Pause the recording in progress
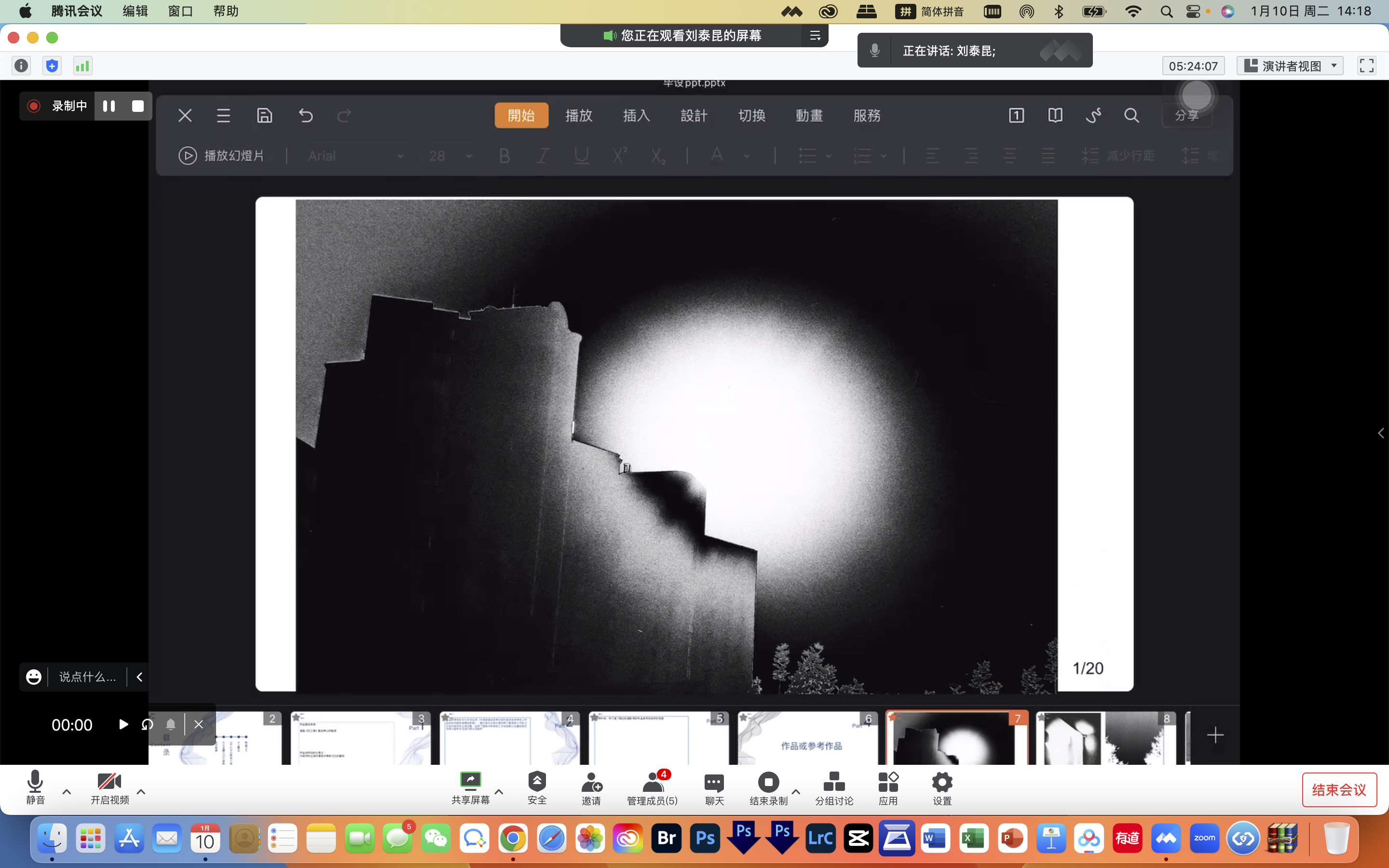Viewport: 1389px width, 868px height. click(x=109, y=106)
